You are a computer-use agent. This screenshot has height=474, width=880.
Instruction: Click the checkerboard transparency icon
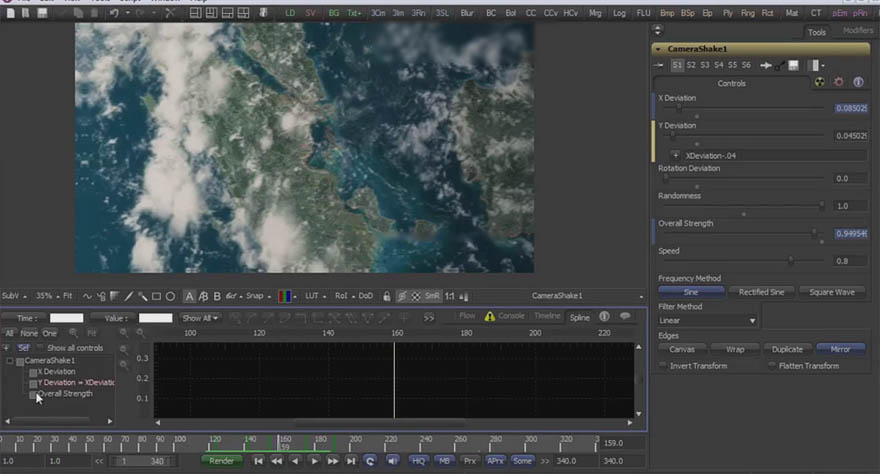pos(416,296)
